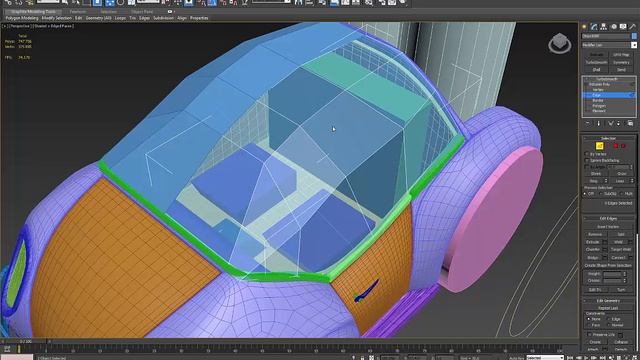Click the object color swatch beside name field
The image size is (640, 360).
coord(634,36)
